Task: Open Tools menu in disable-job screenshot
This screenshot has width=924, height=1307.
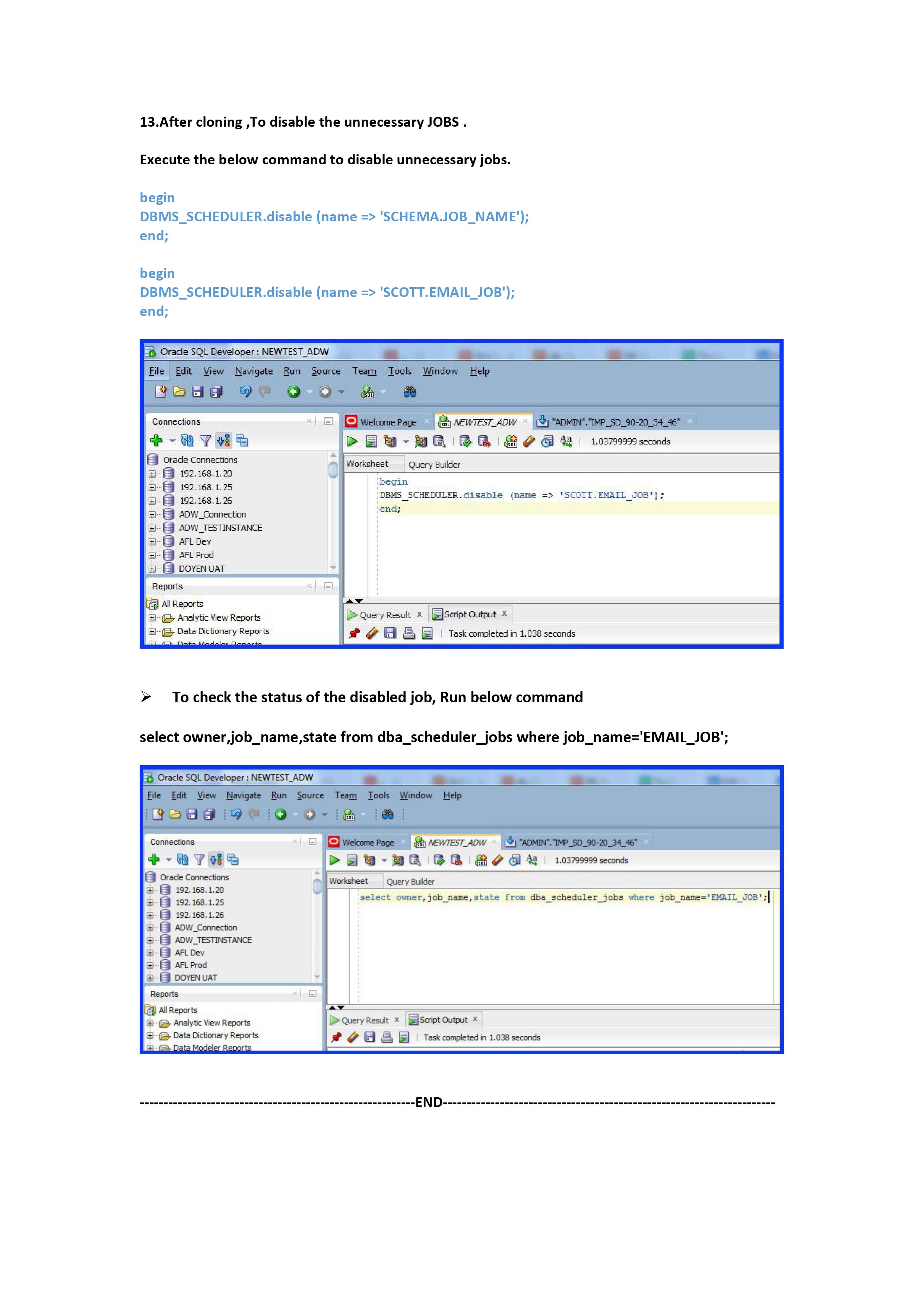Action: tap(400, 371)
